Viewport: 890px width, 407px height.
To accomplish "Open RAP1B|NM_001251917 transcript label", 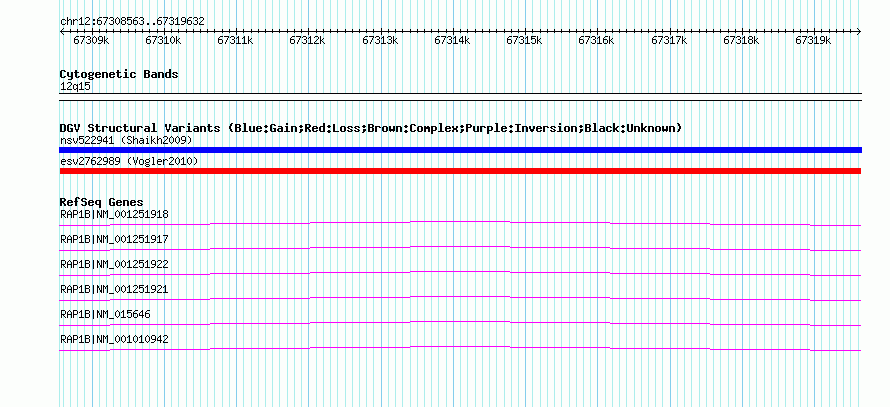I will (x=114, y=240).
